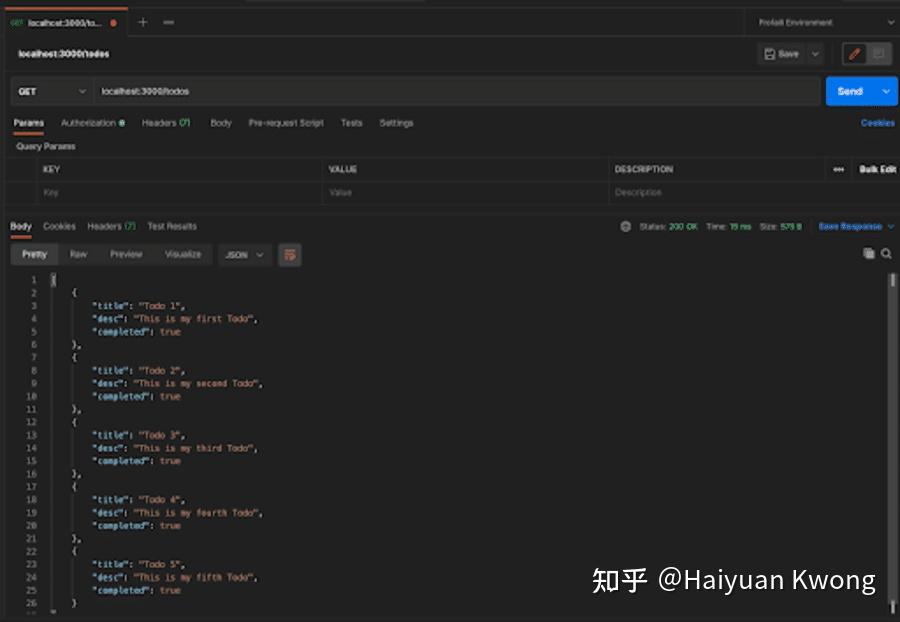900x622 pixels.
Task: Open response search with the magnifier icon
Action: pyautogui.click(x=886, y=255)
